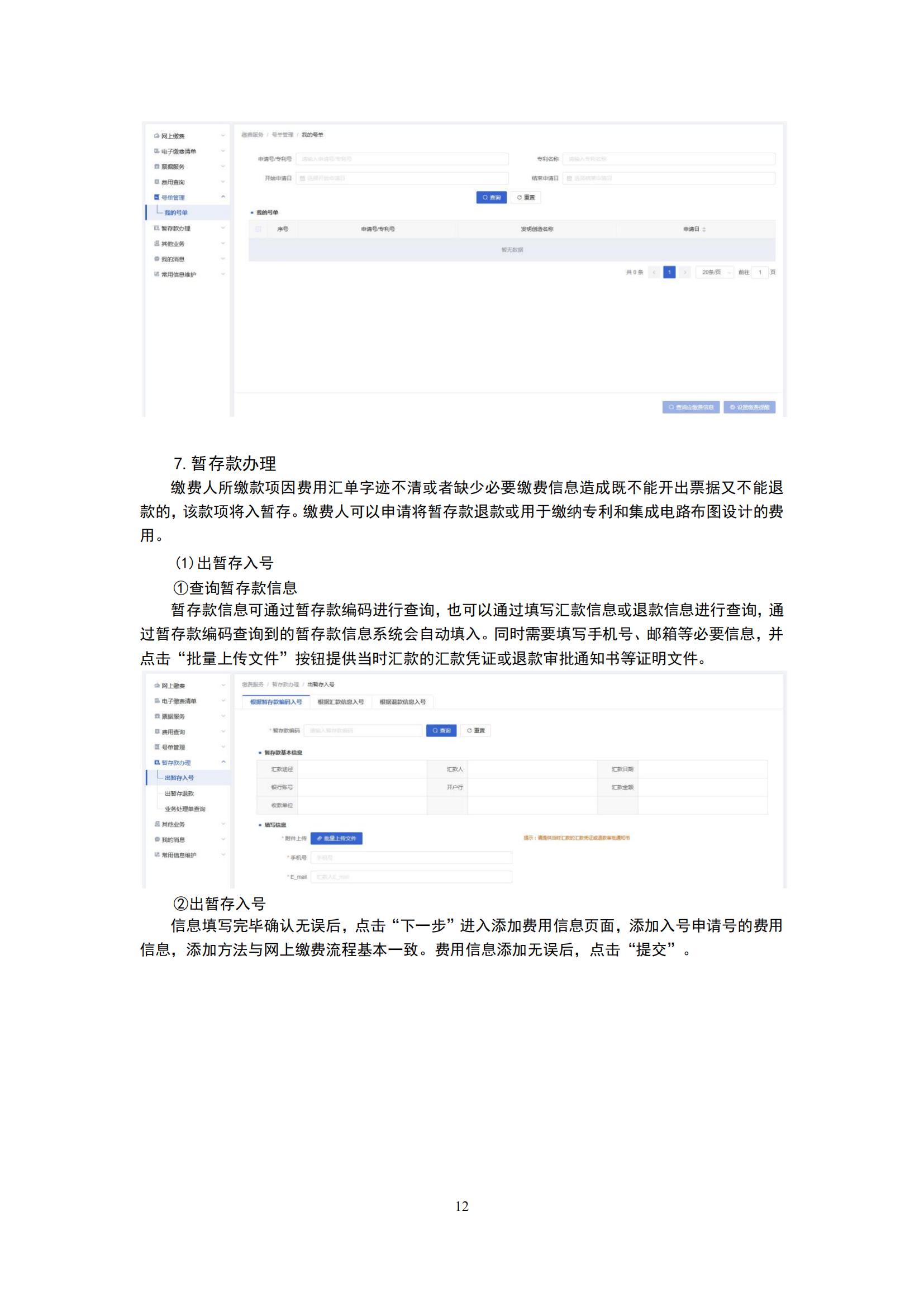Click 暂存款办理 breadcrumb on 出暂存入号 page
This screenshot has height=1307, width=924.
click(x=285, y=685)
